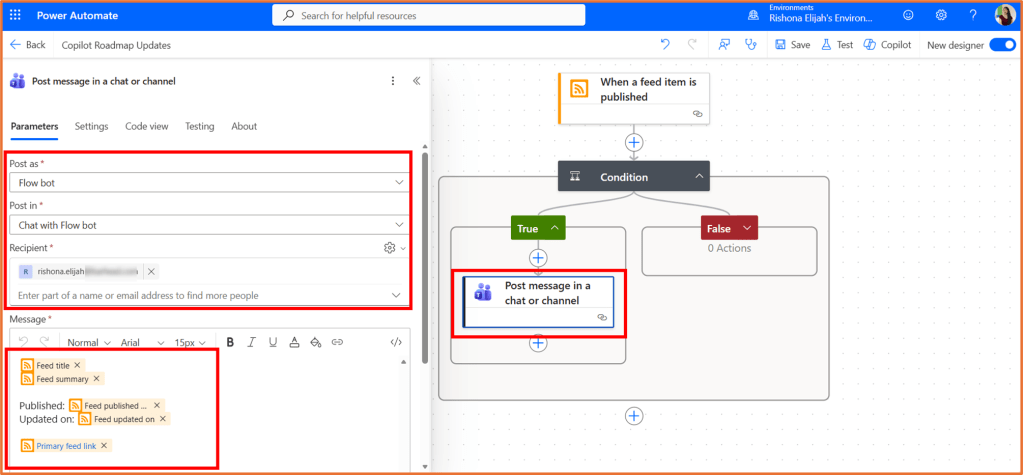Click the parameters panel vertical scrollbar
Screen dimensions: 1023x475
pyautogui.click(x=425, y=258)
